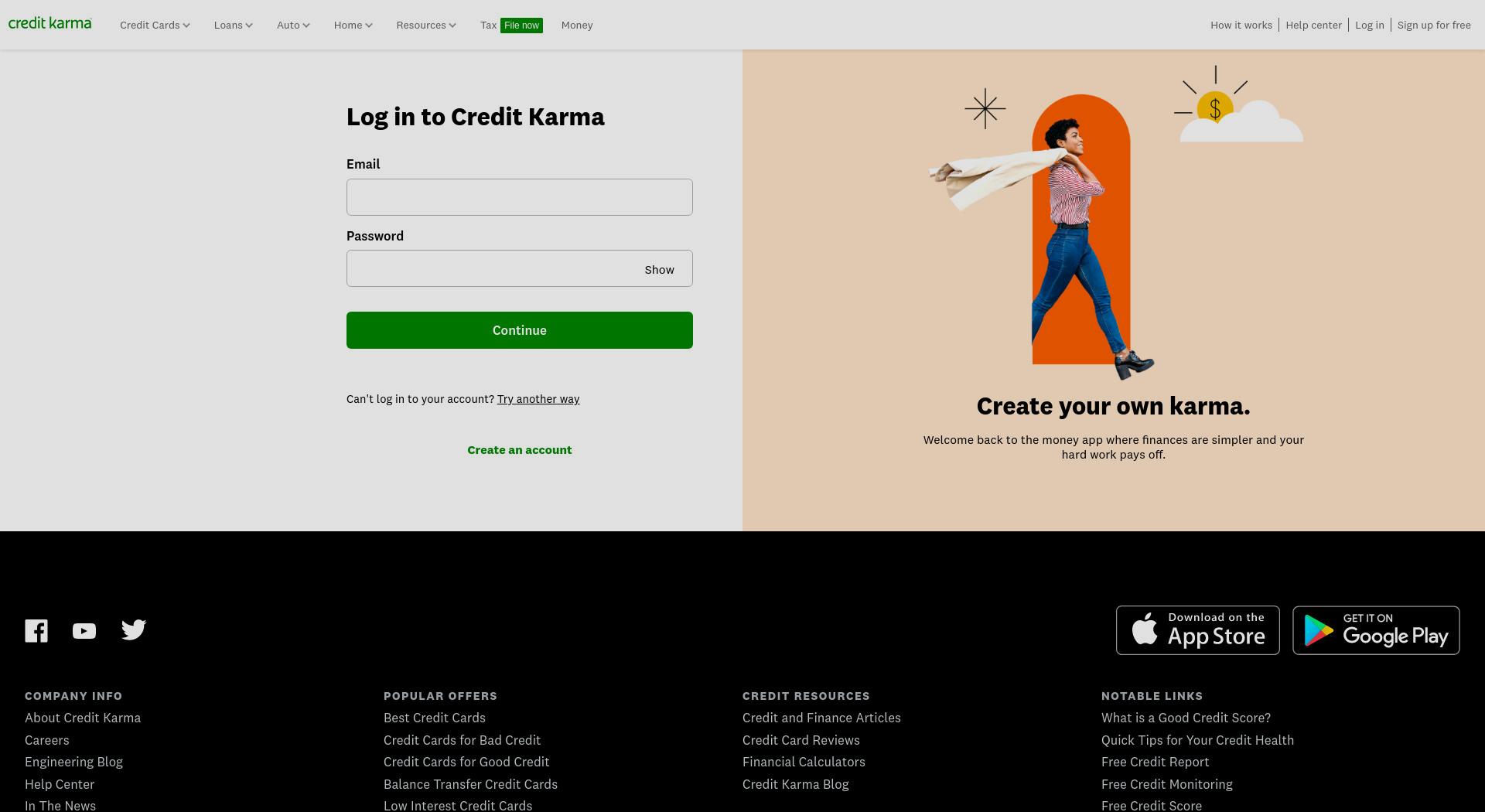Visit the Careers footer link
This screenshot has width=1485, height=812.
click(47, 740)
